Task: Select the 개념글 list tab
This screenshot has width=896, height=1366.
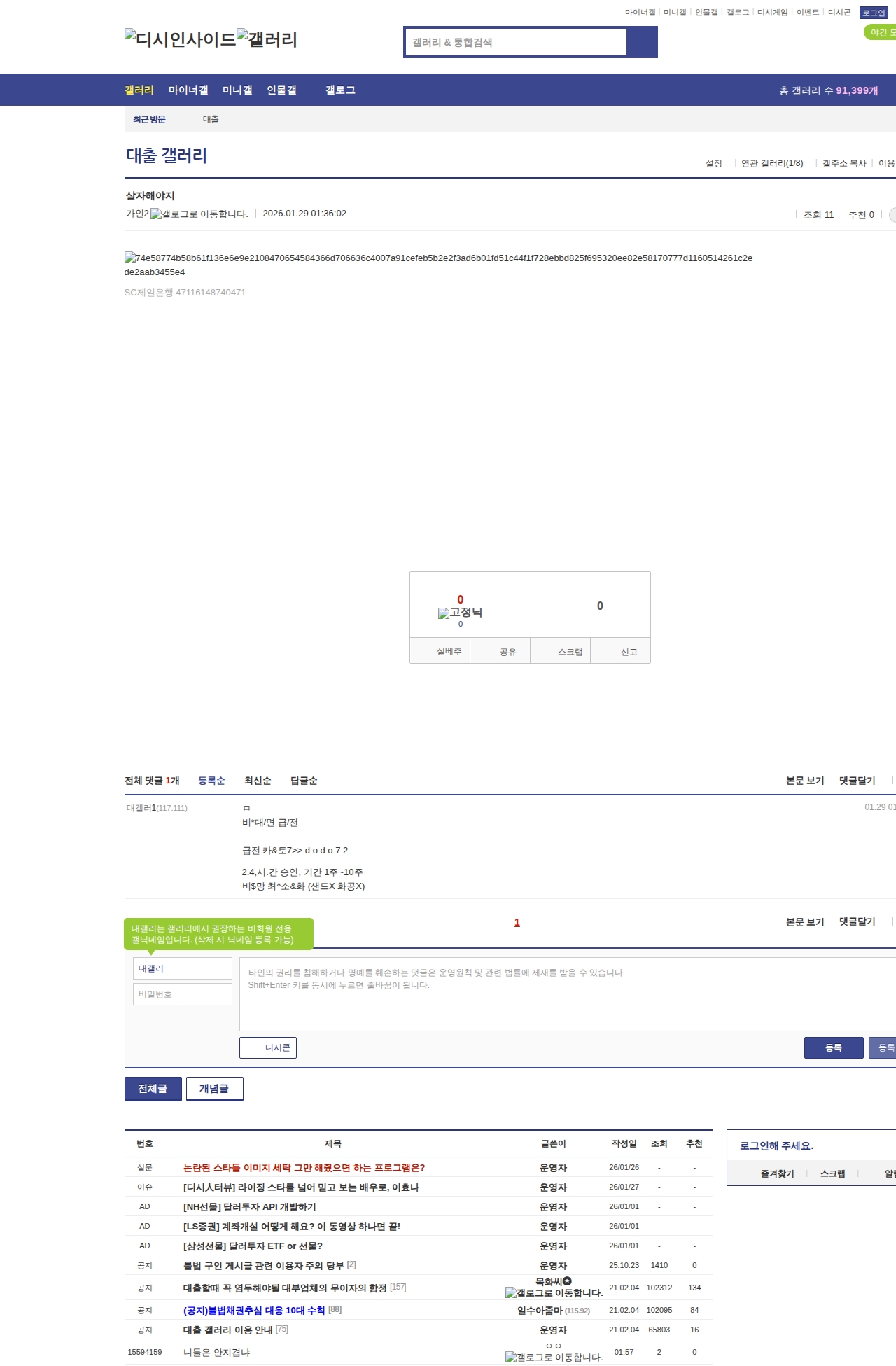Action: coord(215,1089)
